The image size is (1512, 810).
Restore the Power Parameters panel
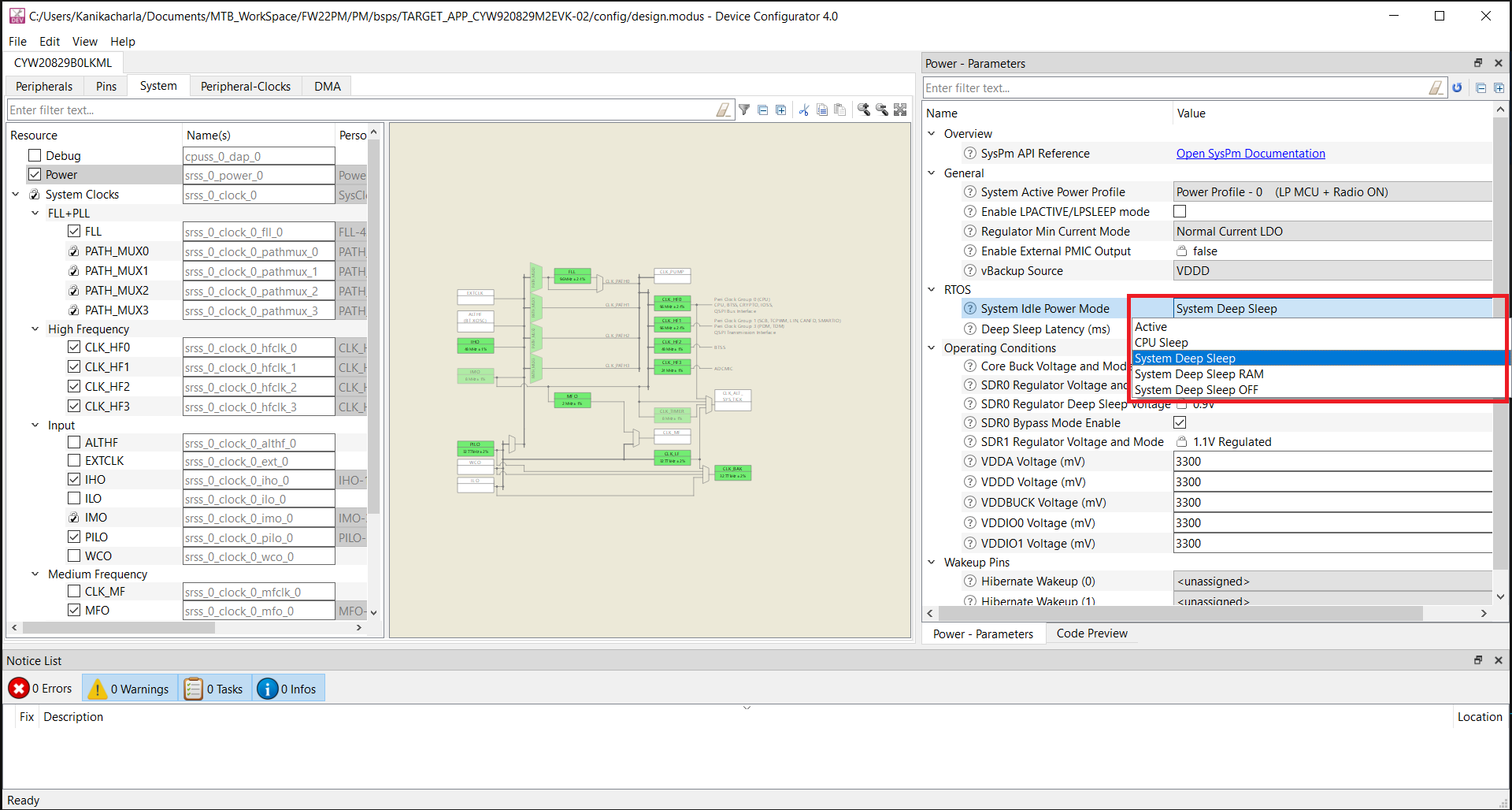pyautogui.click(x=1478, y=63)
